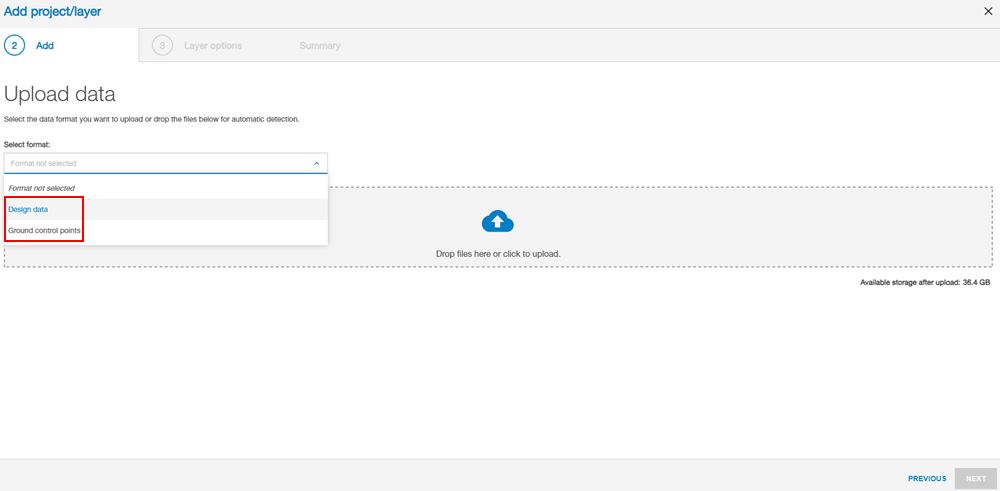Click the step 2 circle icon
The width and height of the screenshot is (1000, 491).
[x=15, y=45]
